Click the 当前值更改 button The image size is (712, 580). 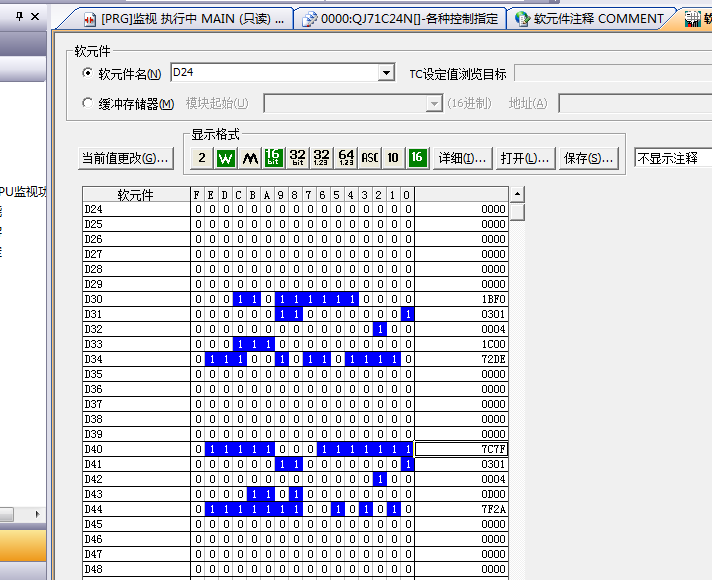pyautogui.click(x=125, y=158)
